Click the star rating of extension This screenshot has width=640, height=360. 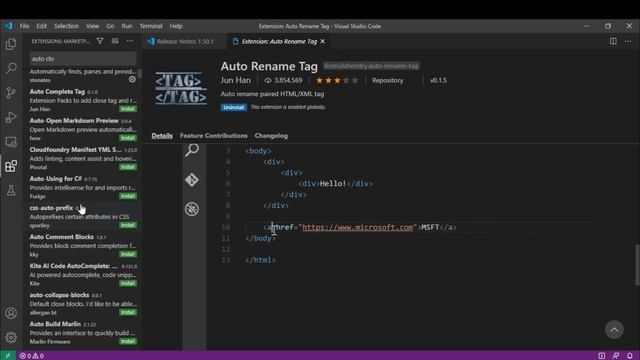tap(337, 80)
